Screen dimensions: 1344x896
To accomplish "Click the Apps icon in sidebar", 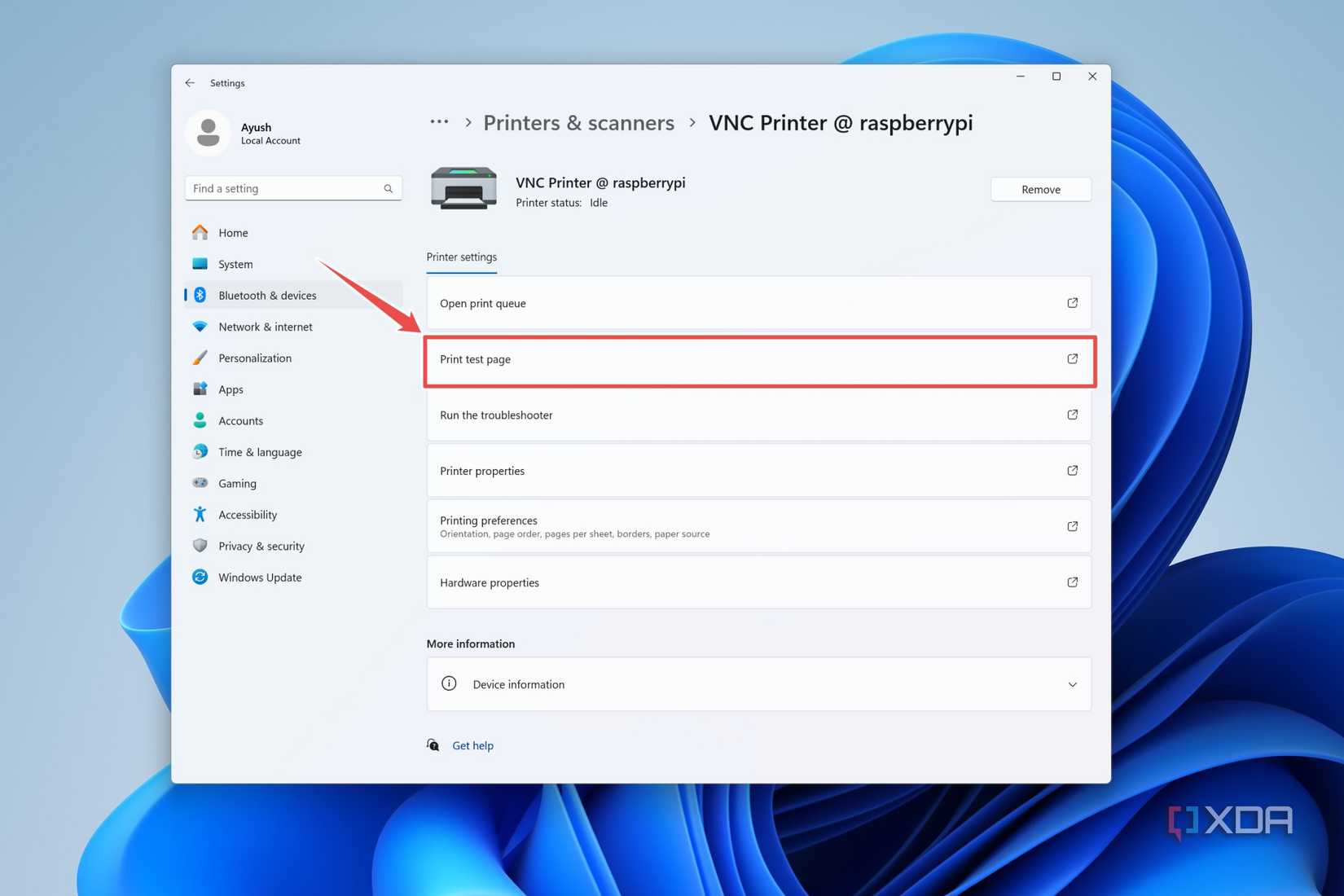I will click(x=200, y=389).
